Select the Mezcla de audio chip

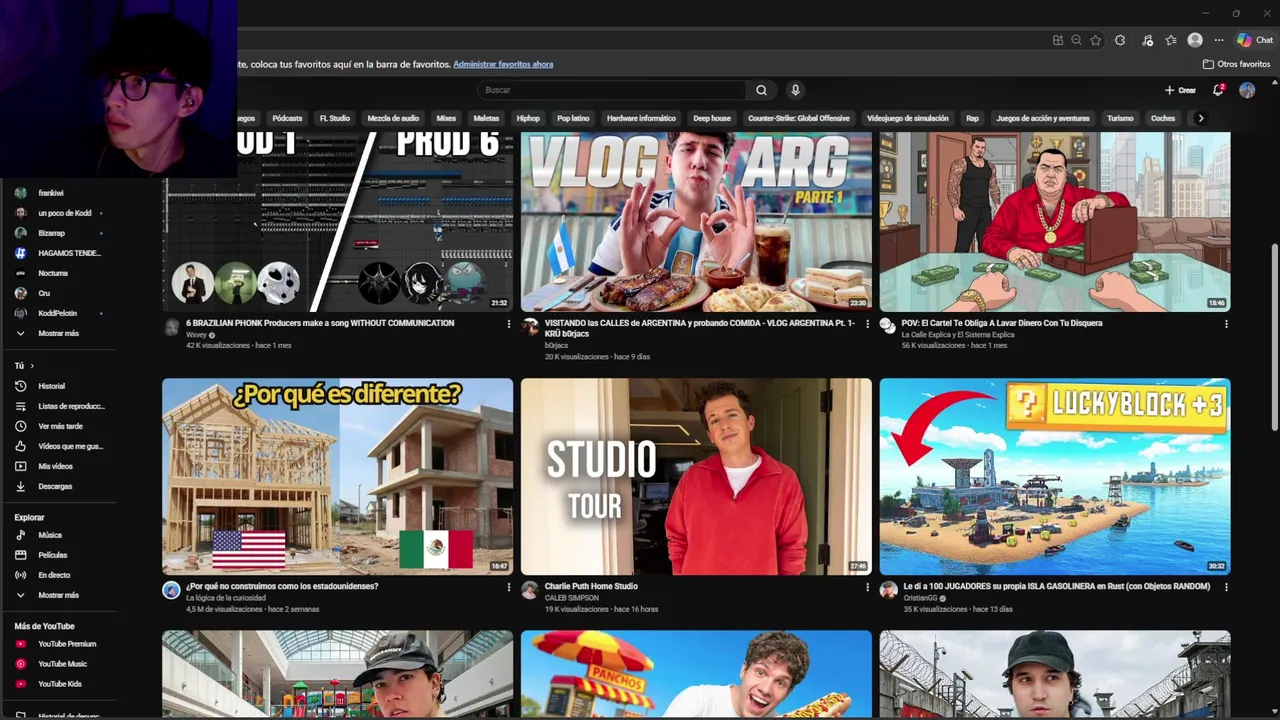[x=393, y=118]
